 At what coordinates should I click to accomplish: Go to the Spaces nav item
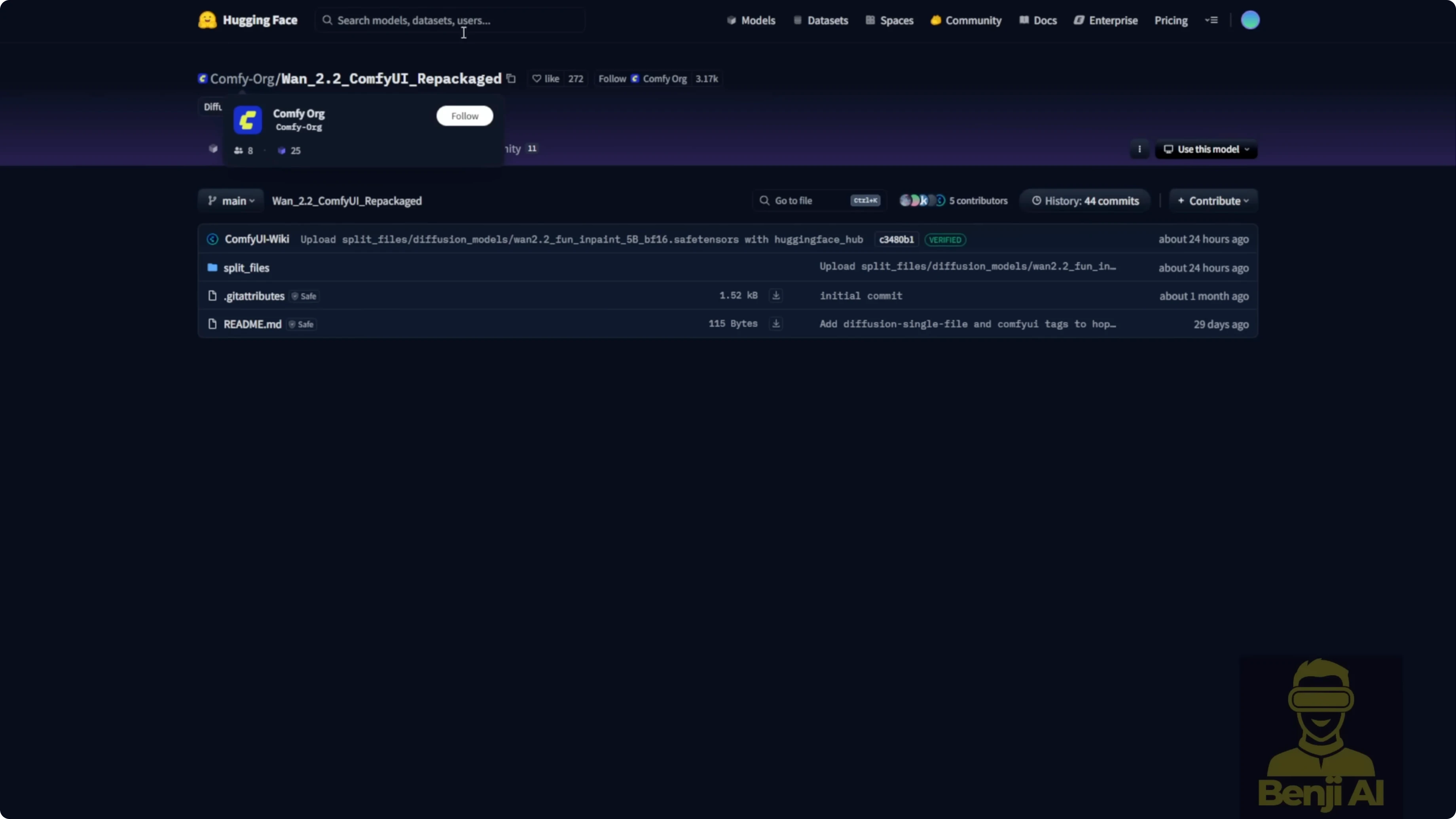click(x=890, y=20)
